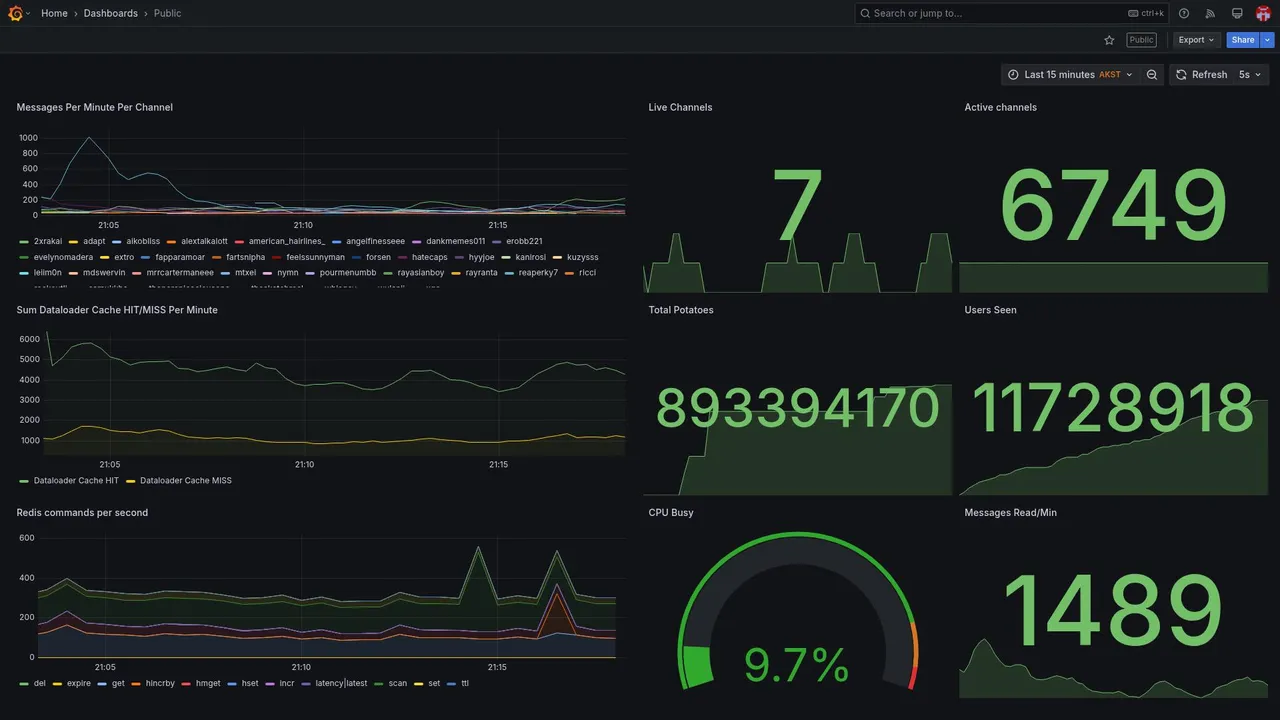Open the news feed RSS icon
Image resolution: width=1280 pixels, height=720 pixels.
(1210, 13)
